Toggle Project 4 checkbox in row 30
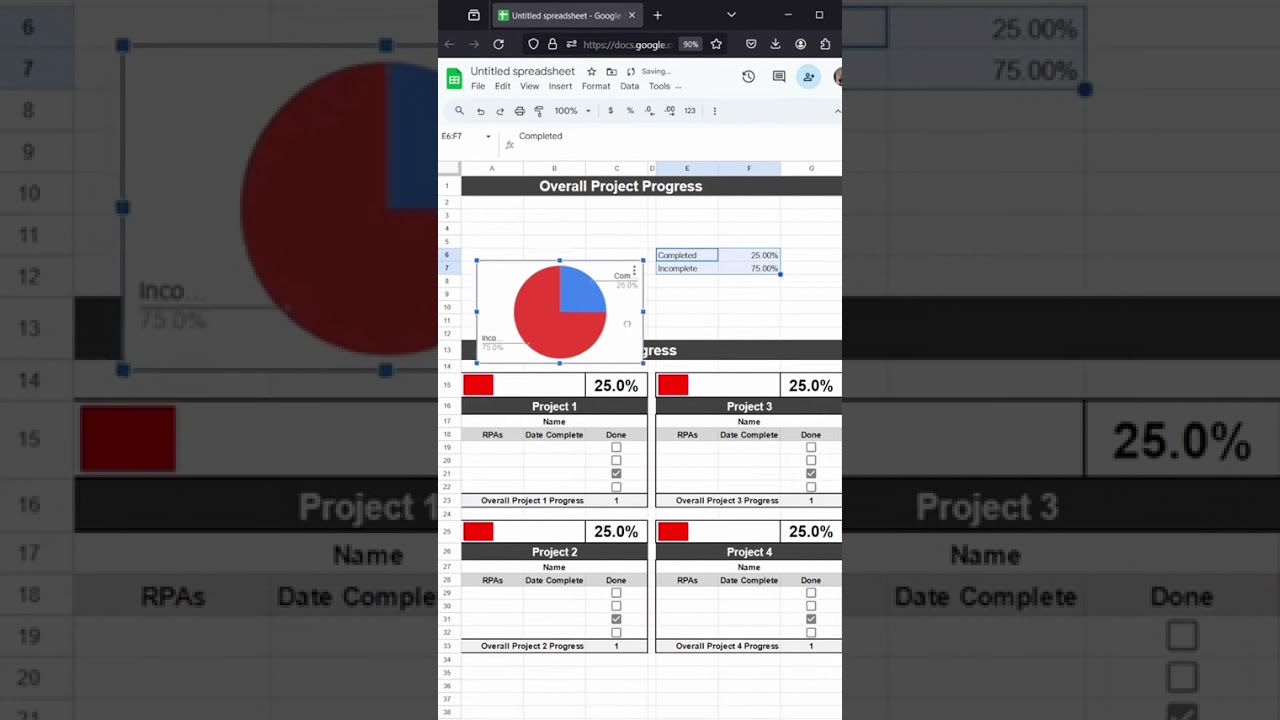The height and width of the screenshot is (720, 1280). tap(811, 606)
